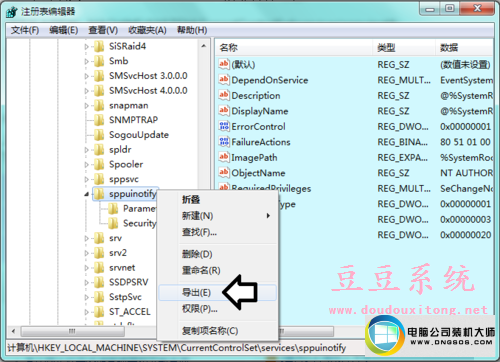Click the Spooler folder icon
The height and width of the screenshot is (362, 500).
pos(99,164)
